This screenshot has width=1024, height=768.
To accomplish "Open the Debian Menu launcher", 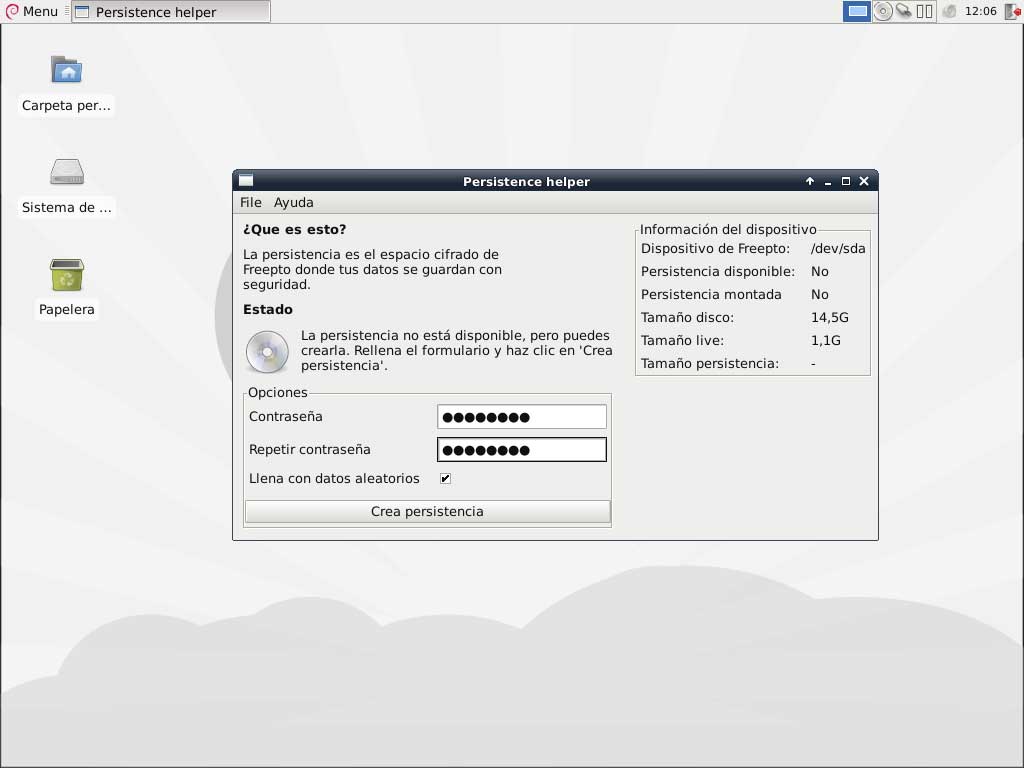I will point(31,11).
